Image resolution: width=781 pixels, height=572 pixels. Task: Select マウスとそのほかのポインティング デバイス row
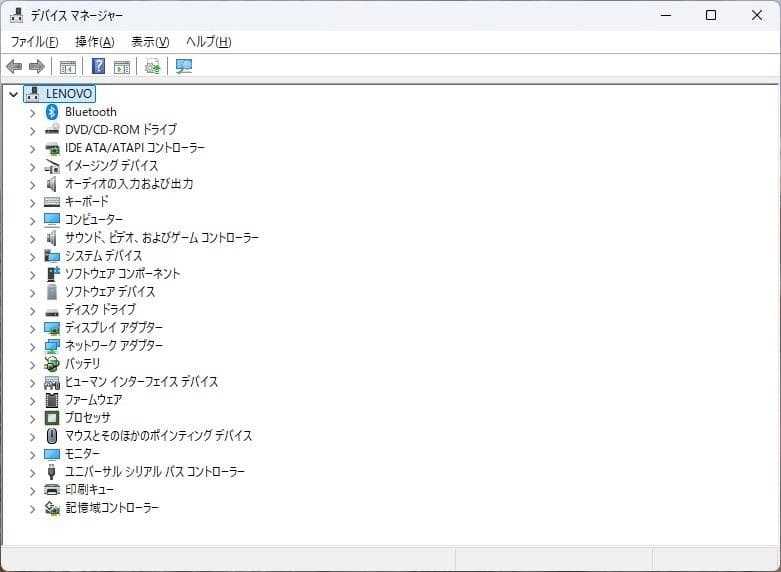coord(158,435)
